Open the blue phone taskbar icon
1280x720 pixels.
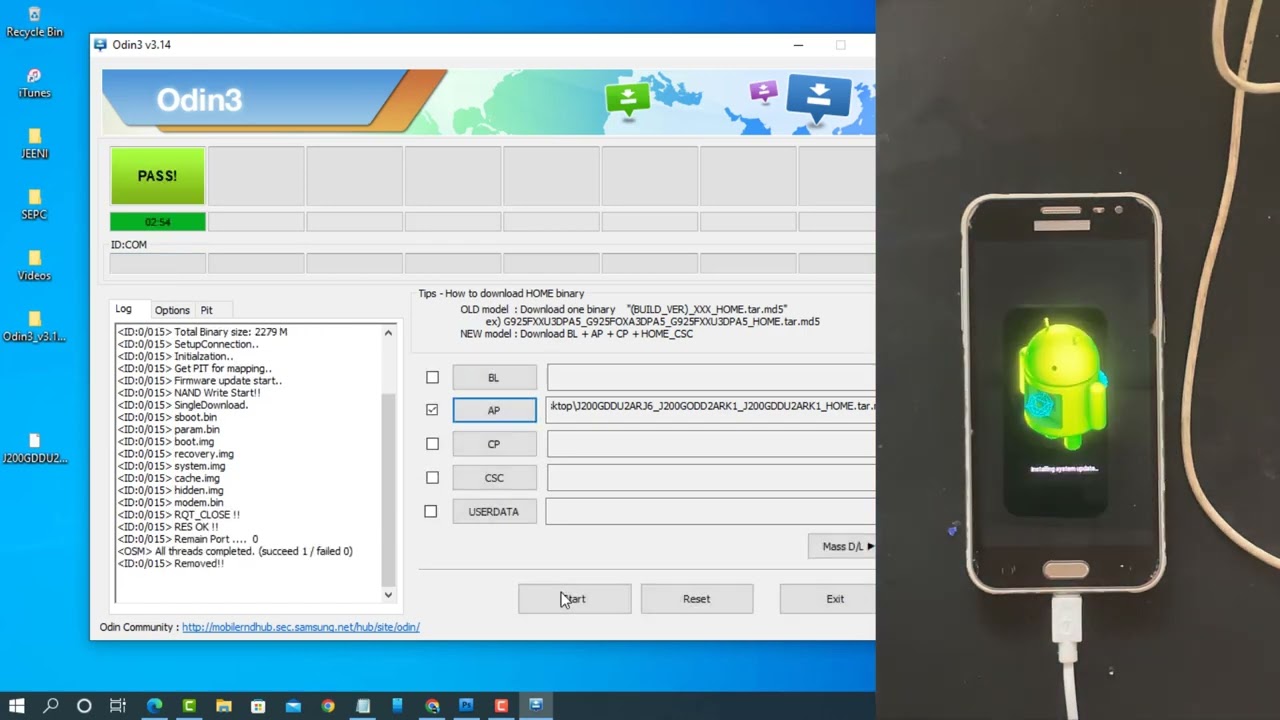397,706
